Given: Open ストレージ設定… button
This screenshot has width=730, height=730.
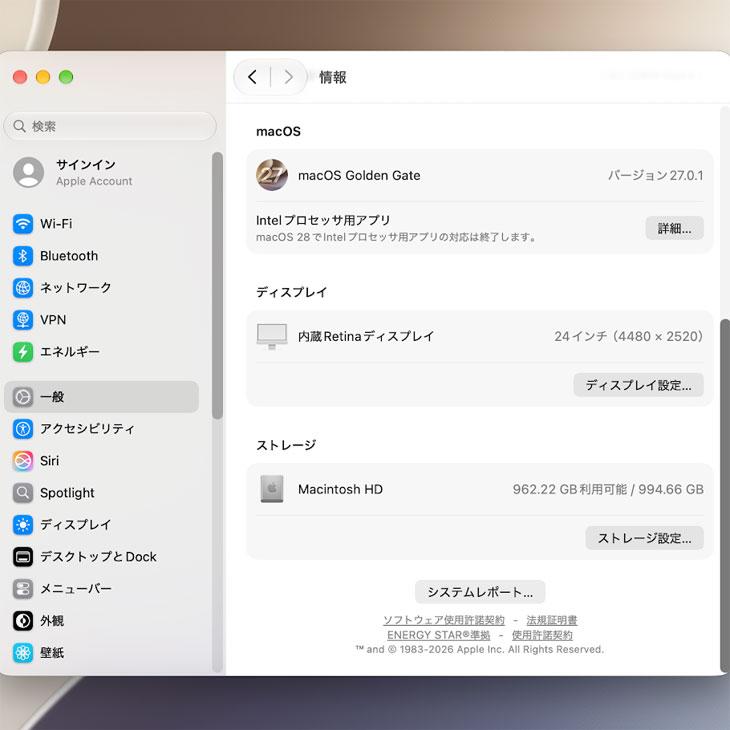Looking at the screenshot, I should tap(644, 538).
